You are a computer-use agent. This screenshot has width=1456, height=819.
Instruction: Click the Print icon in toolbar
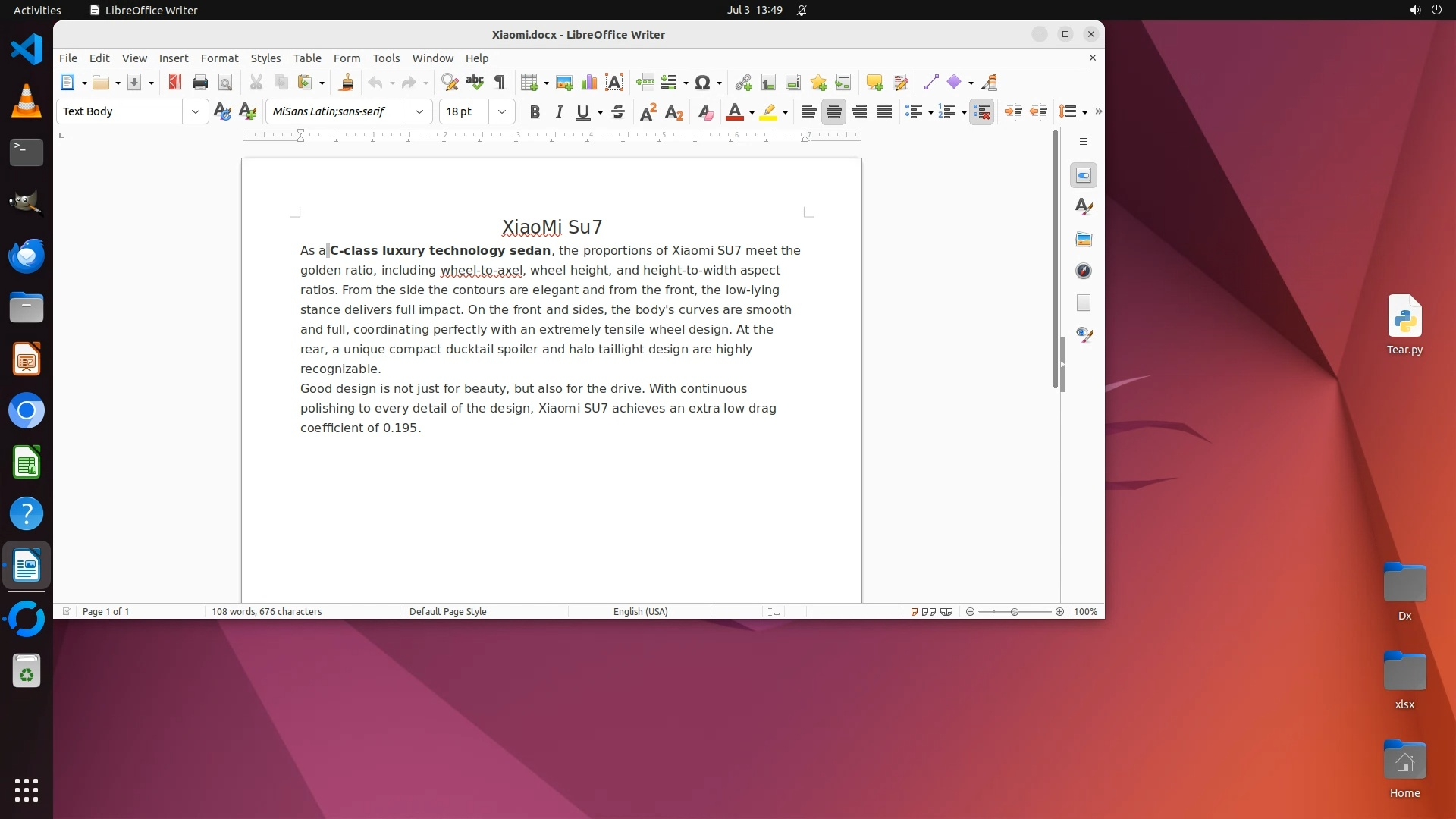pyautogui.click(x=200, y=83)
